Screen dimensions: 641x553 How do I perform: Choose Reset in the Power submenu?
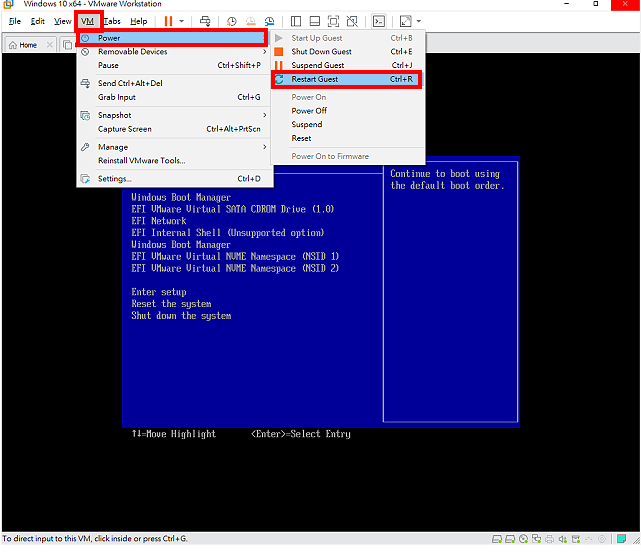[x=347, y=138]
